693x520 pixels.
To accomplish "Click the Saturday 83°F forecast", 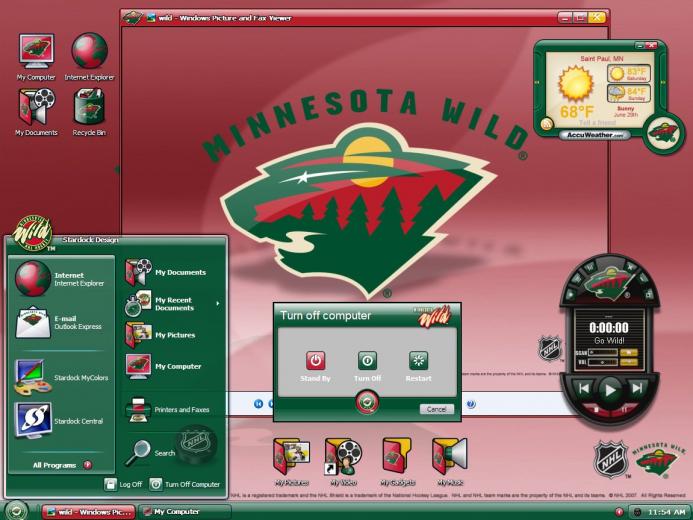I will point(629,73).
